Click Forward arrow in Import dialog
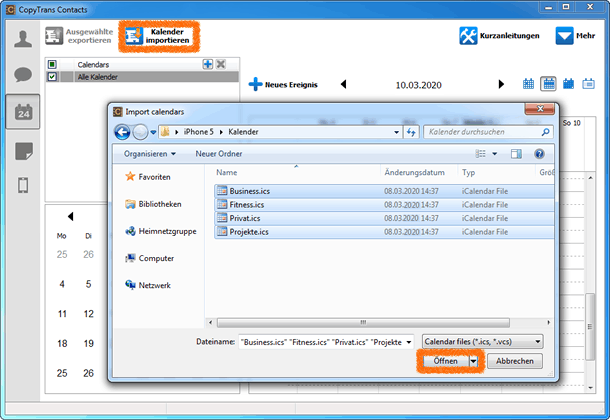 140,132
